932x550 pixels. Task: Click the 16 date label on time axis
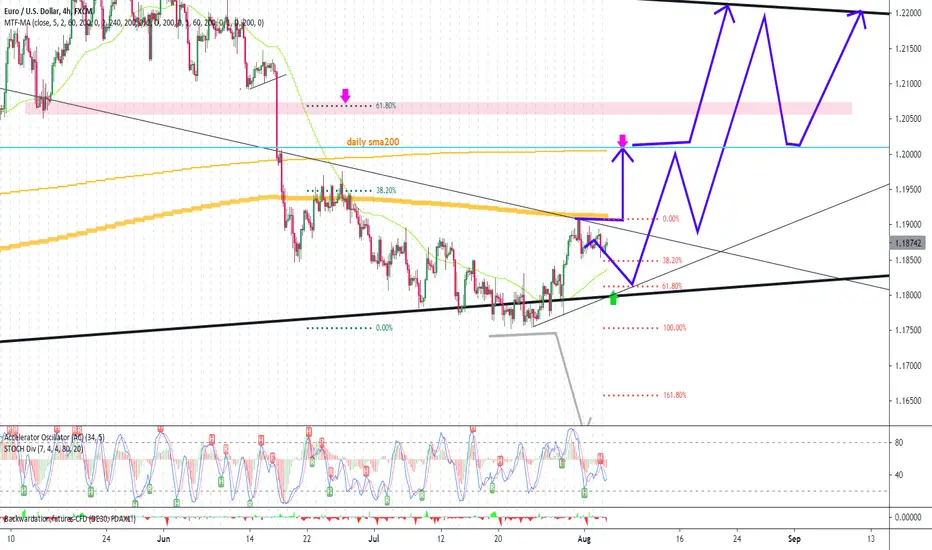(x=680, y=539)
